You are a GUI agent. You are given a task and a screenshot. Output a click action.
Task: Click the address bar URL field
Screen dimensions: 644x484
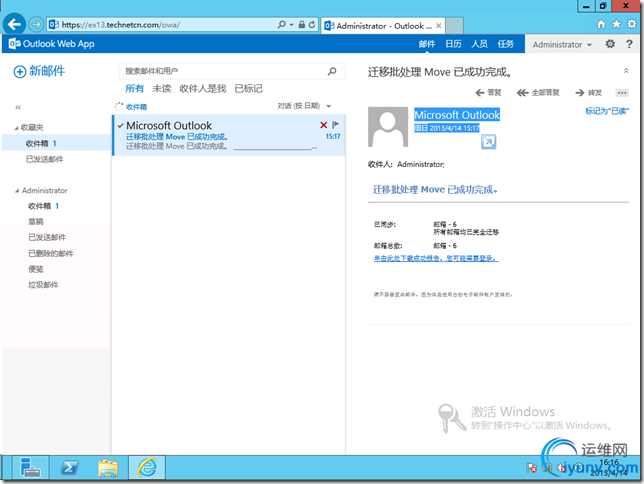[x=162, y=25]
